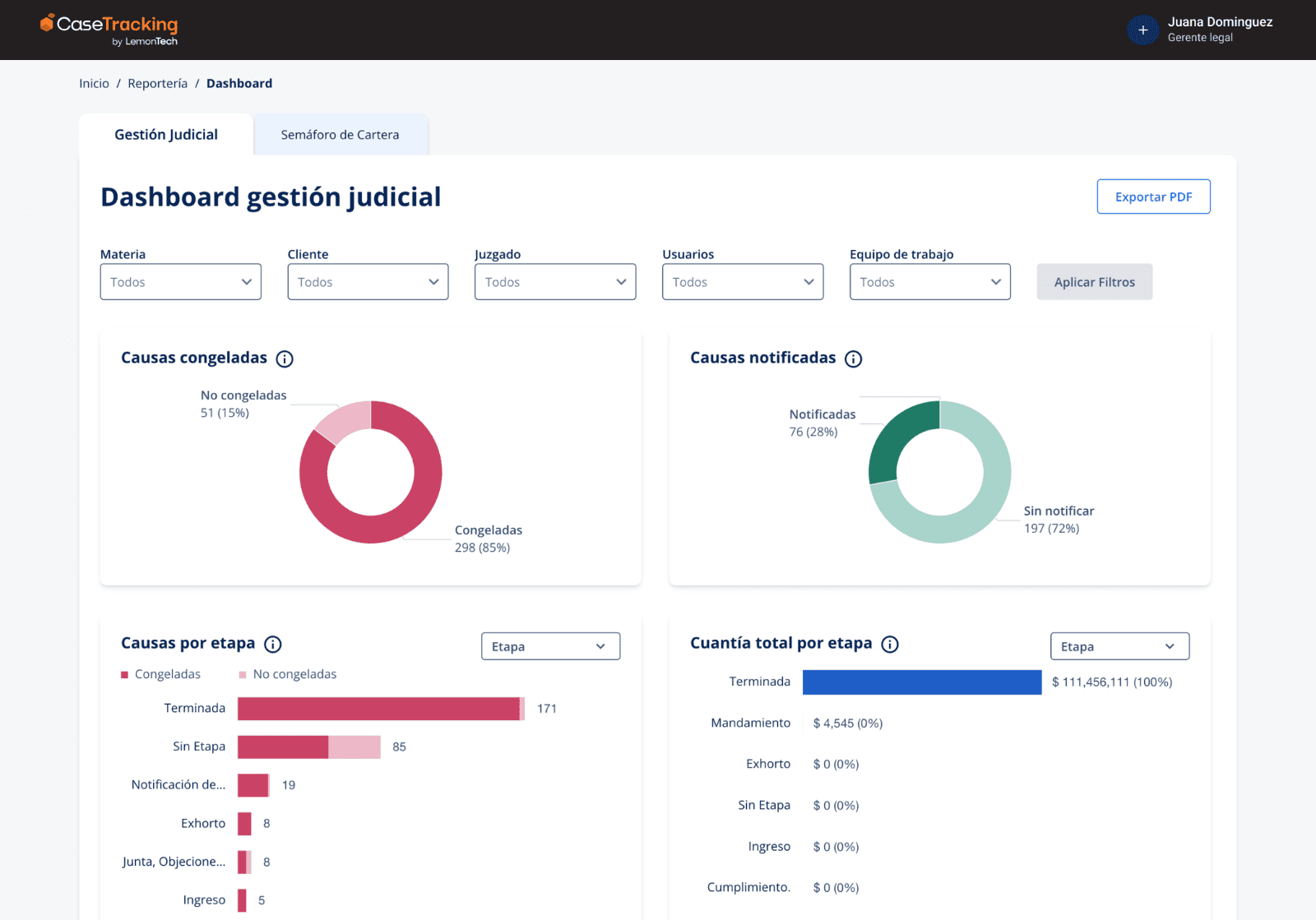
Task: Click the Exportar PDF button
Action: click(x=1153, y=196)
